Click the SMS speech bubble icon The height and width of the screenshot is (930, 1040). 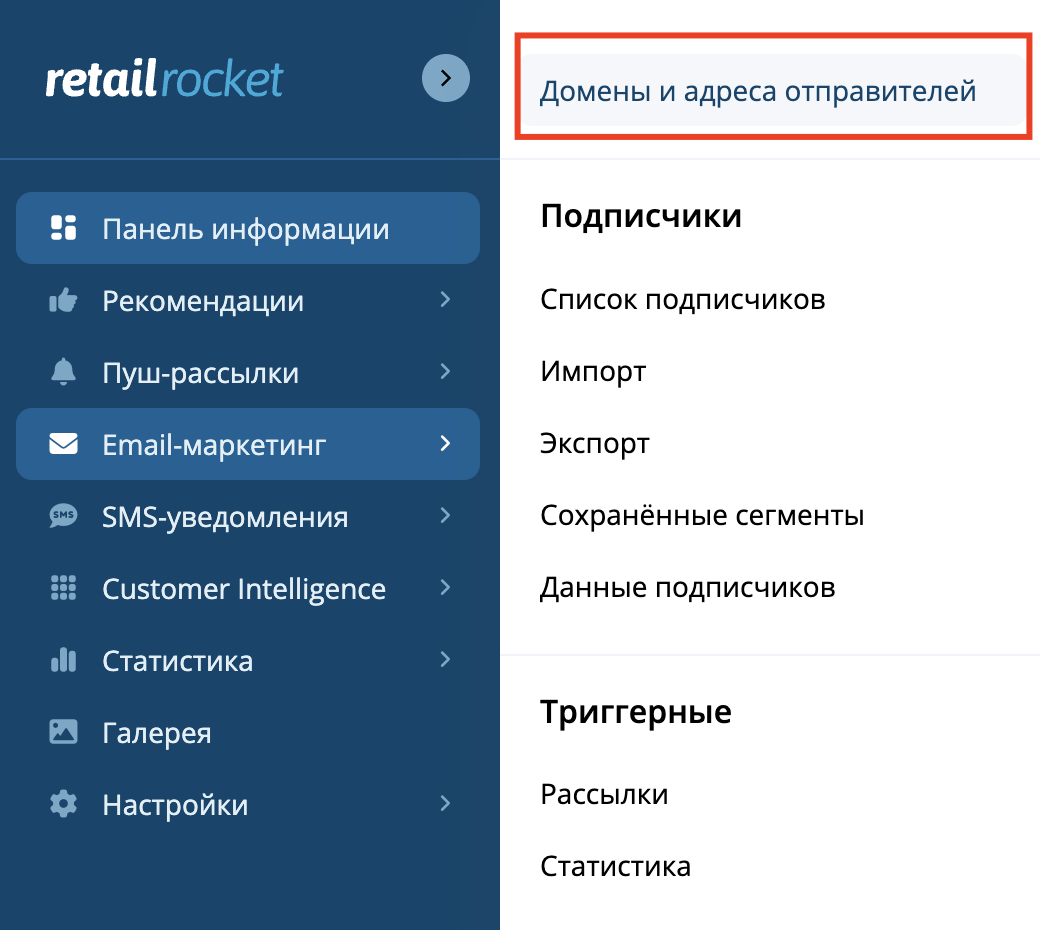[63, 515]
